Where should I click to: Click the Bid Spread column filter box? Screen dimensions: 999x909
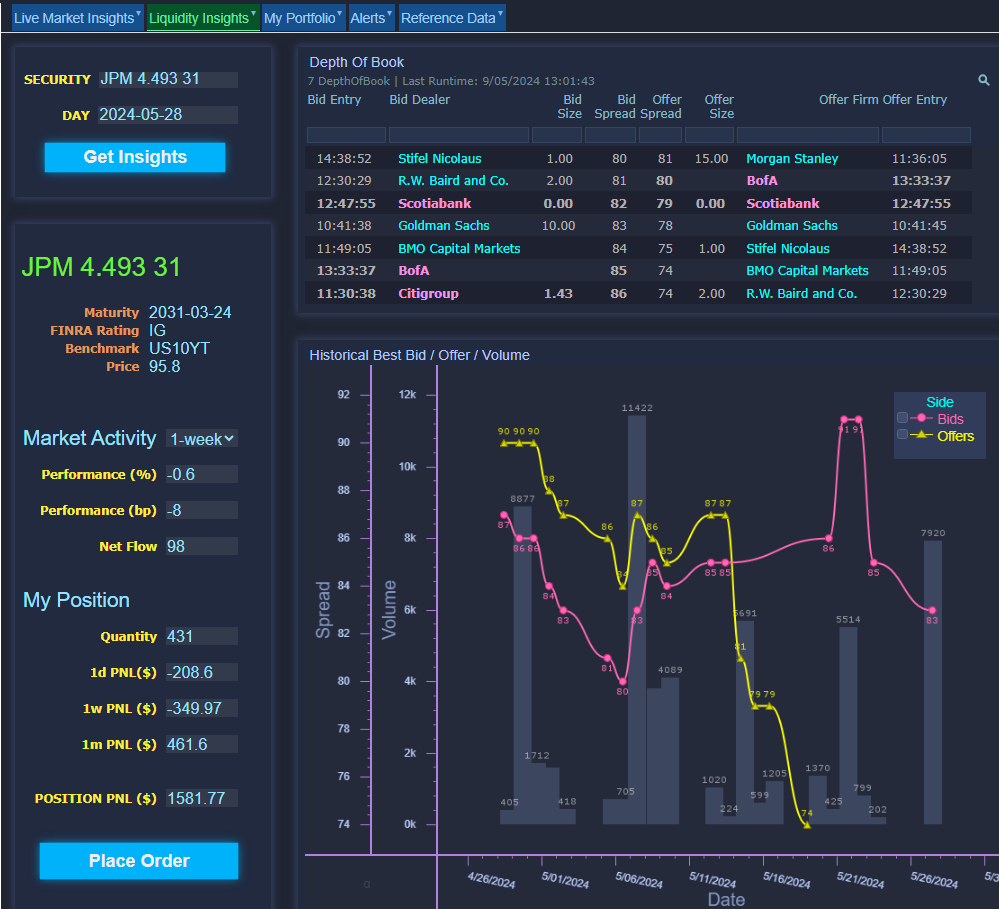(610, 135)
